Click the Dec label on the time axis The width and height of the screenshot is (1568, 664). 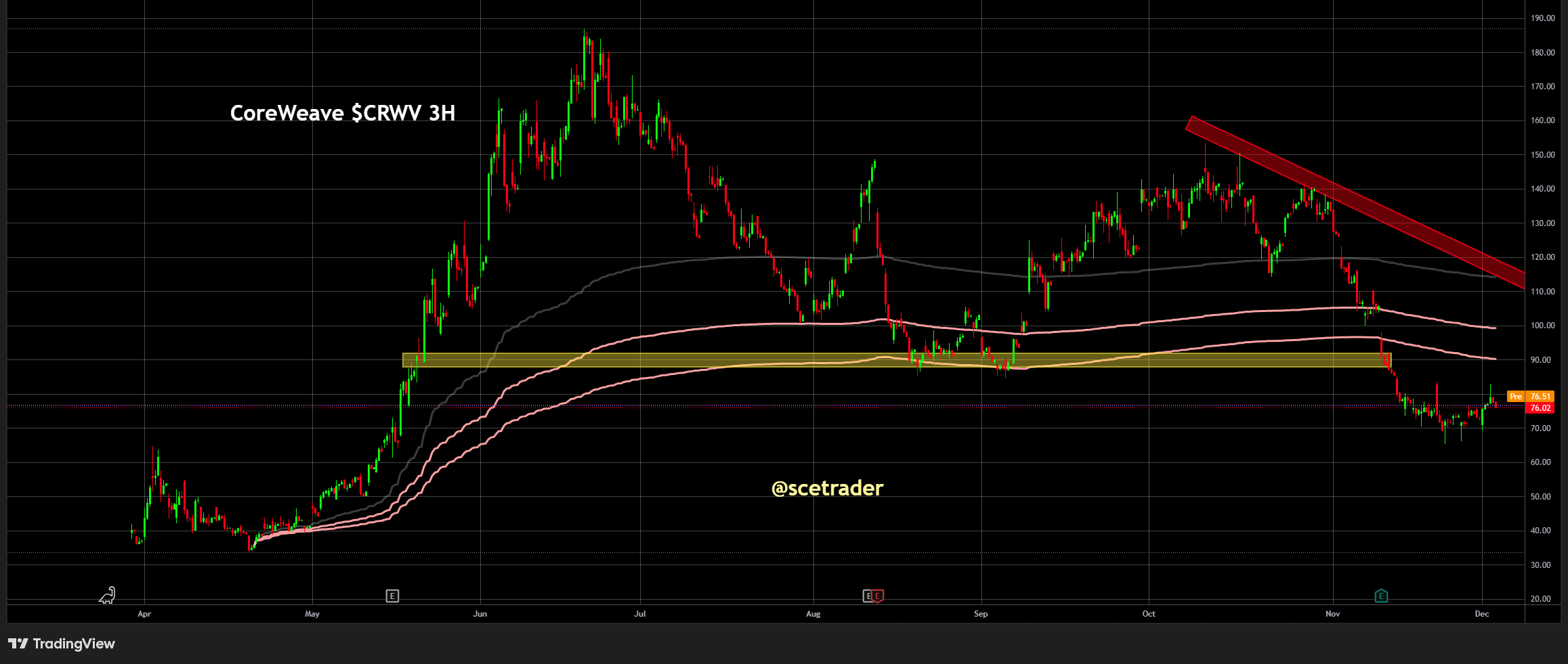(1482, 614)
